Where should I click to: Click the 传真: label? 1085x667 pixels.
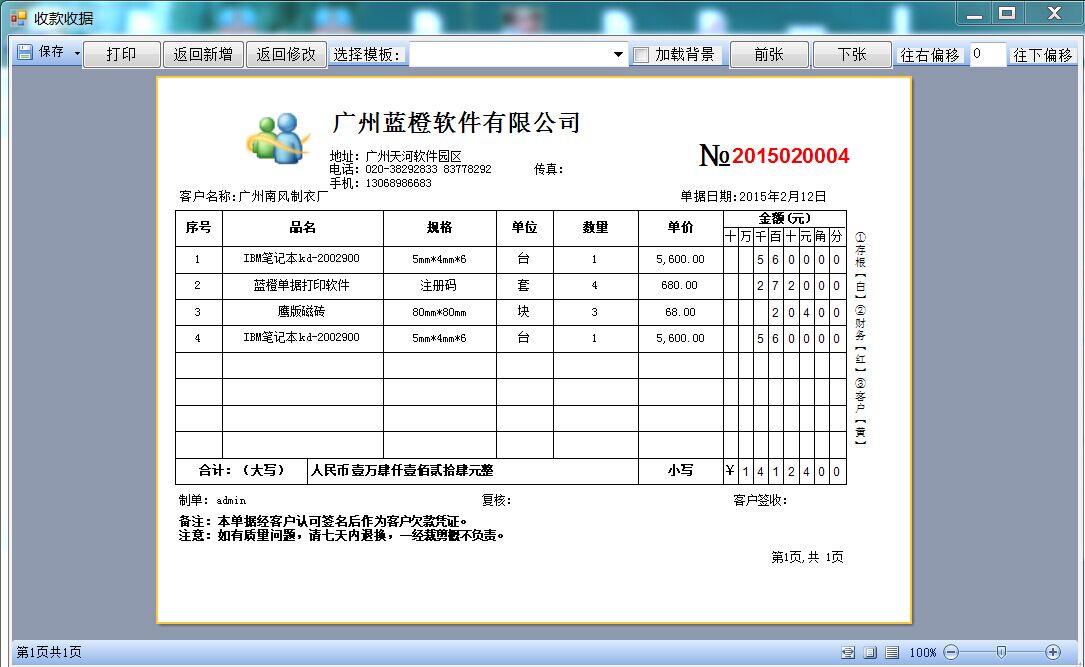549,170
